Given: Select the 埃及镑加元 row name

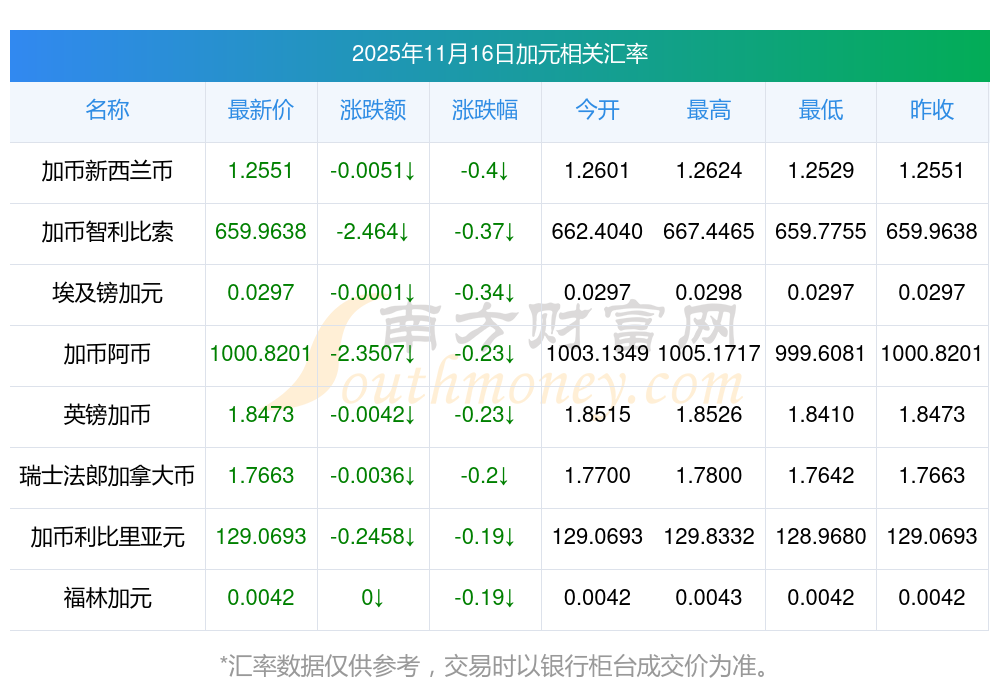Looking at the screenshot, I should [107, 293].
